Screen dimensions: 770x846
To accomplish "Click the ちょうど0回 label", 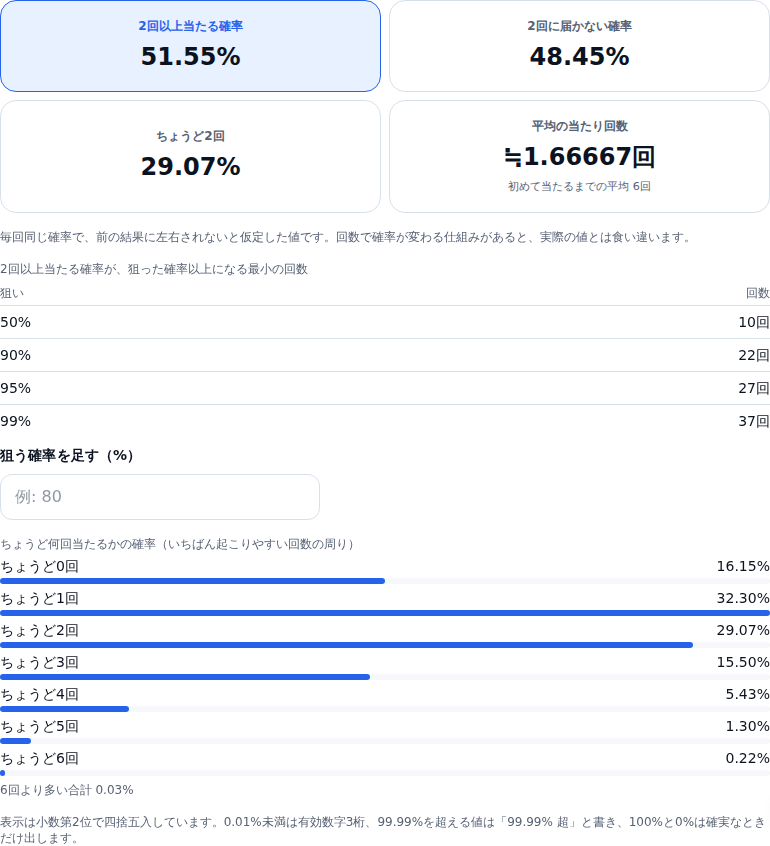I will 39,567.
